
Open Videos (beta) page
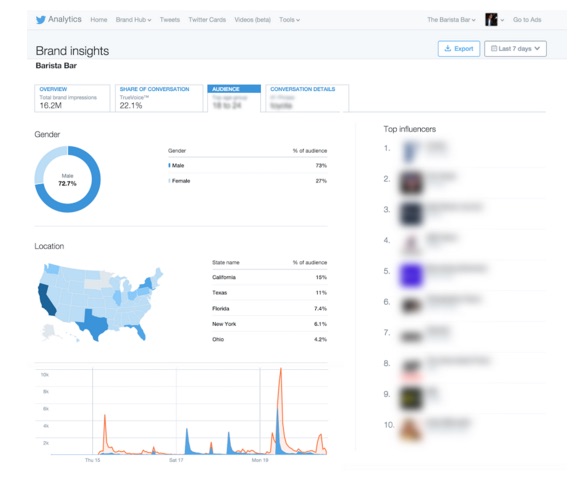(x=253, y=20)
